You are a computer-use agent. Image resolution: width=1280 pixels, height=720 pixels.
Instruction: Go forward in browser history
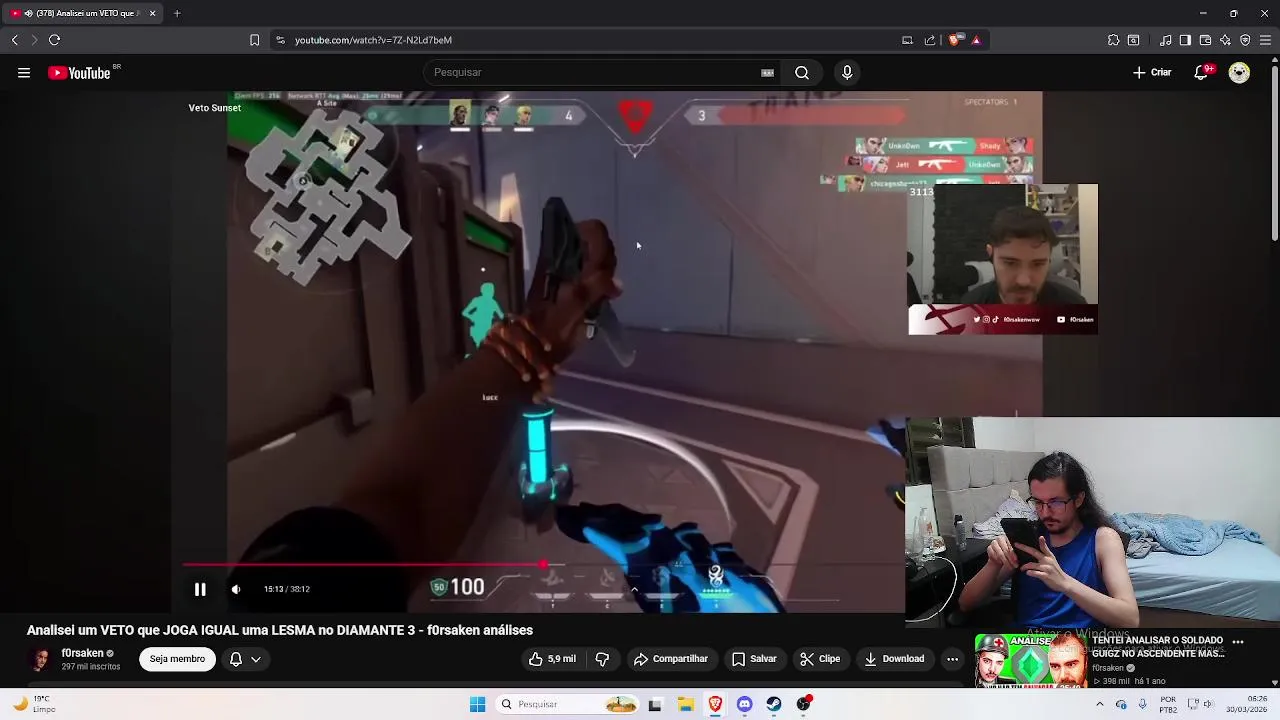(x=34, y=40)
